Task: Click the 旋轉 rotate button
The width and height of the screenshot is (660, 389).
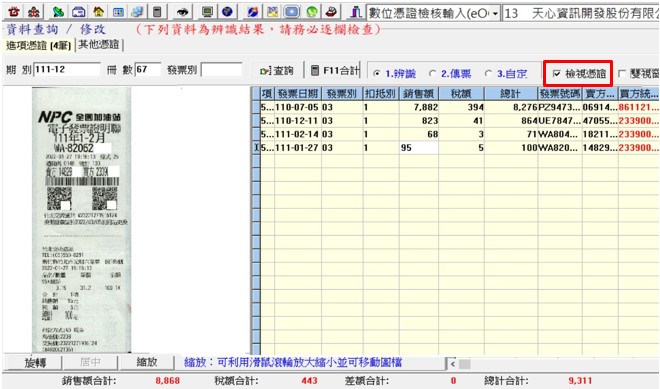Action: (x=35, y=362)
